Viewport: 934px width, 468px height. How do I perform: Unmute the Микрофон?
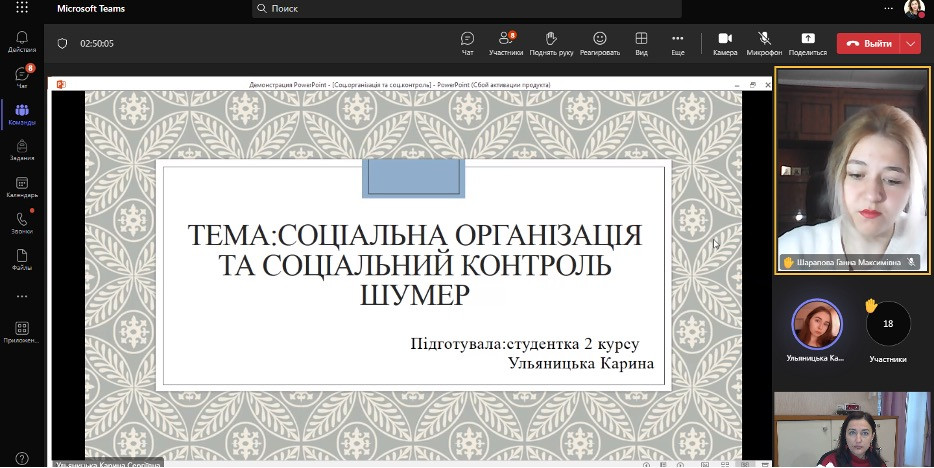tap(764, 43)
